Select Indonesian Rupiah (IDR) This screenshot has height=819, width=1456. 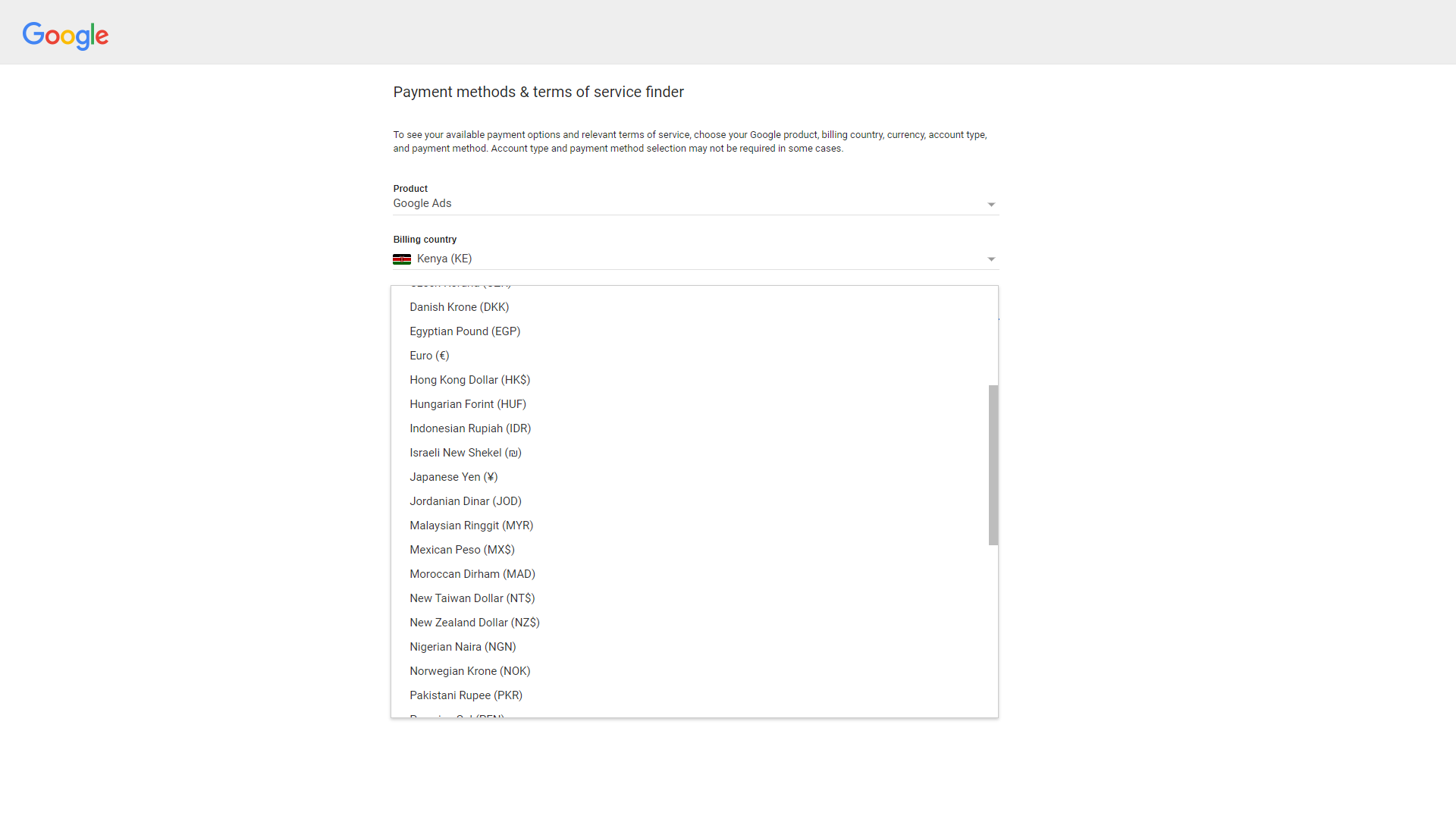point(470,428)
